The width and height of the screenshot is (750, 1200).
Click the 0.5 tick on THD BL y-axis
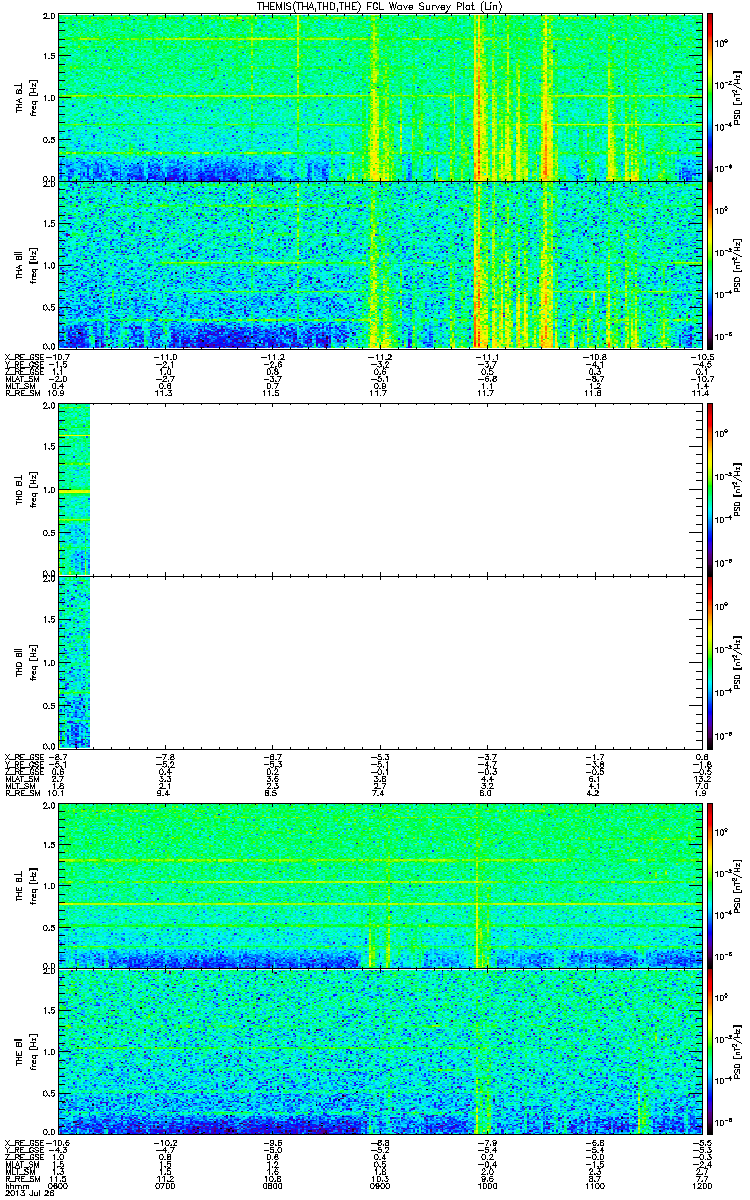[x=49, y=532]
